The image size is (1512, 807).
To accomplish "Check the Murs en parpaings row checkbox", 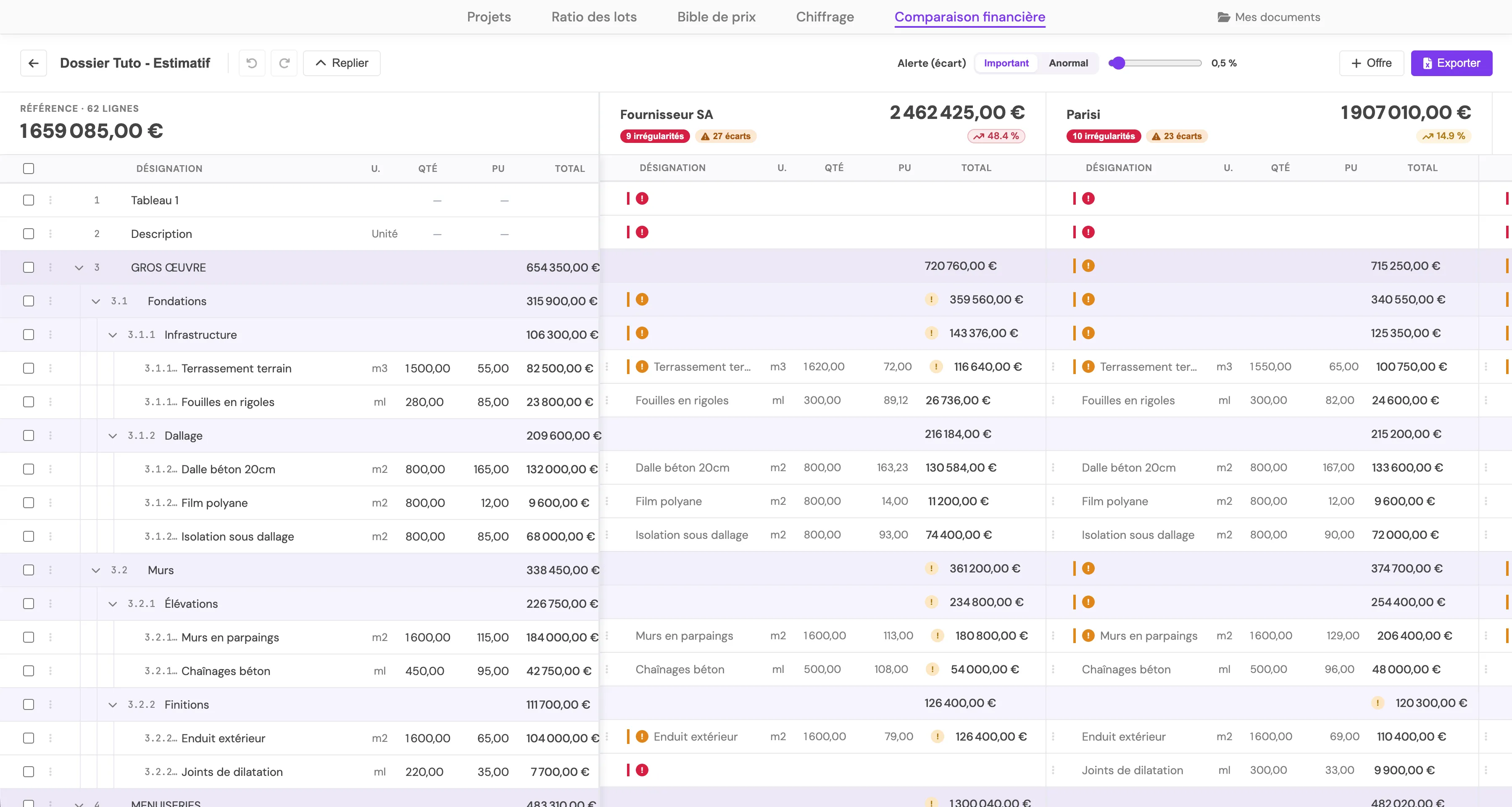I will tap(28, 637).
